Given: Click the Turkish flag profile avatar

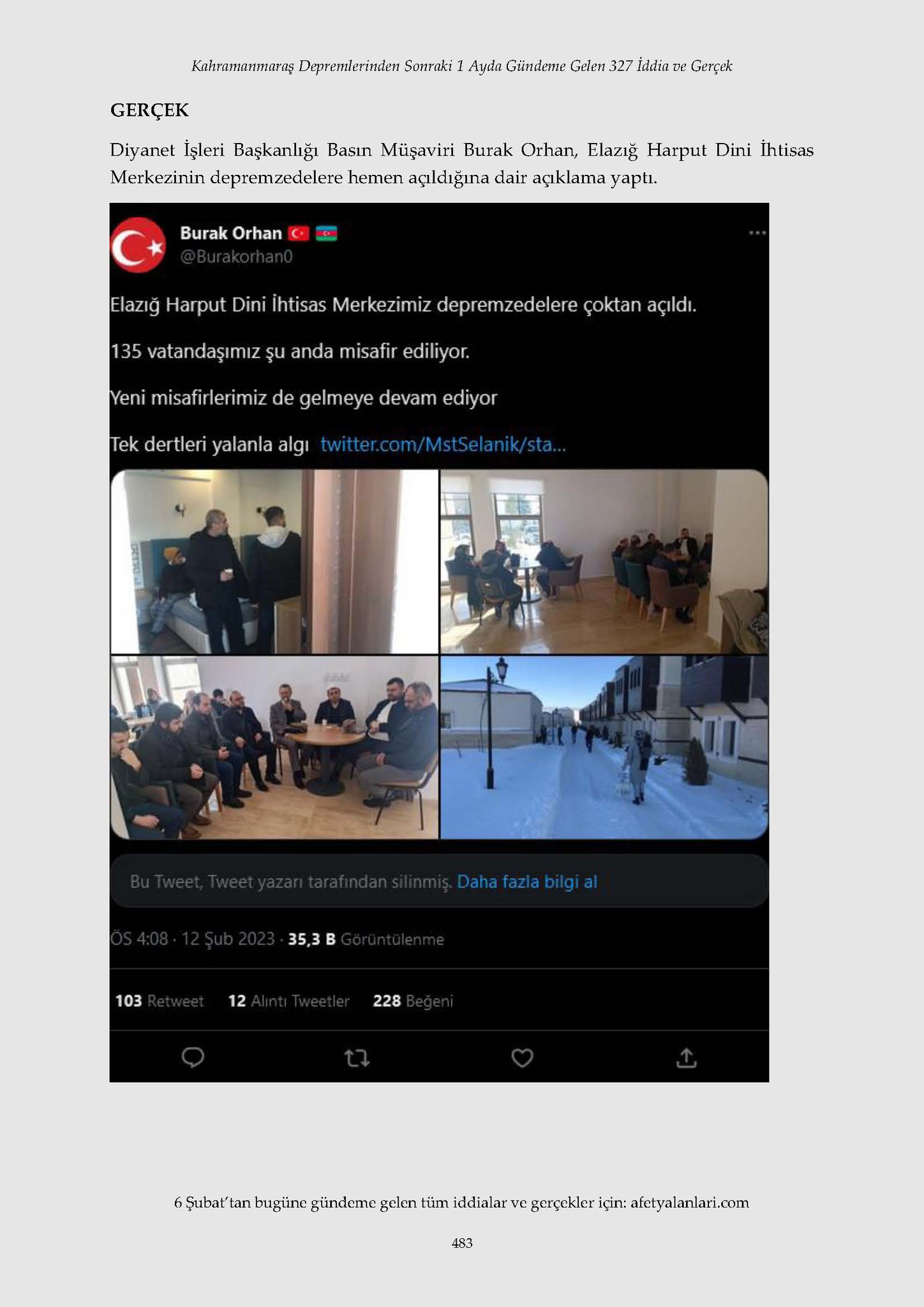Looking at the screenshot, I should pos(138,244).
